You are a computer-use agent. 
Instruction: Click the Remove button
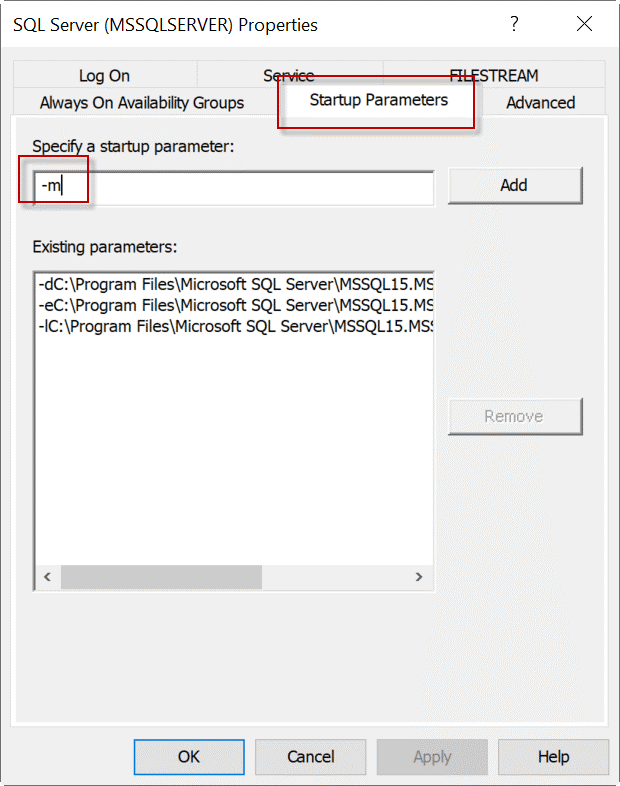515,416
